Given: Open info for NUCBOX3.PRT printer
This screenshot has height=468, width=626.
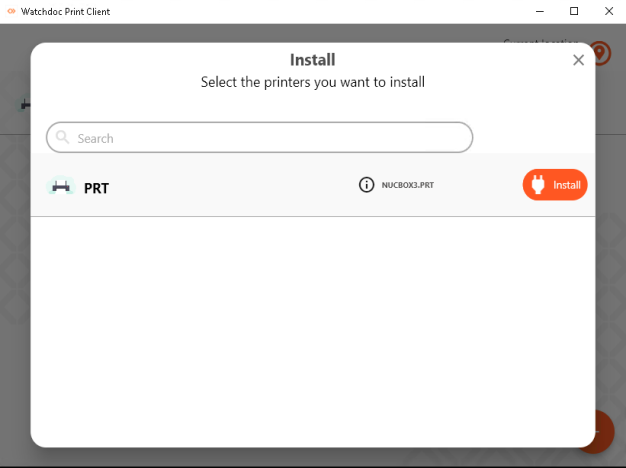Looking at the screenshot, I should tap(367, 185).
